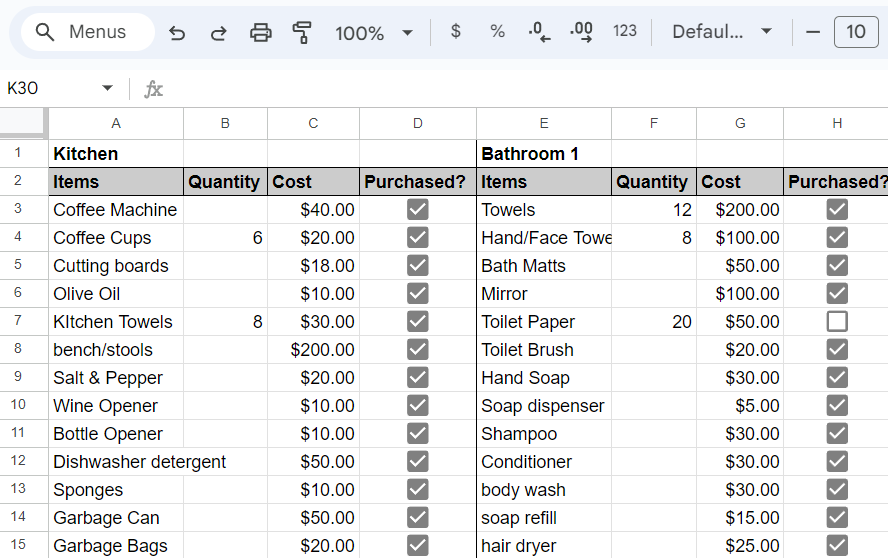This screenshot has height=558, width=888.
Task: Open the Menus search box
Action: pos(88,32)
